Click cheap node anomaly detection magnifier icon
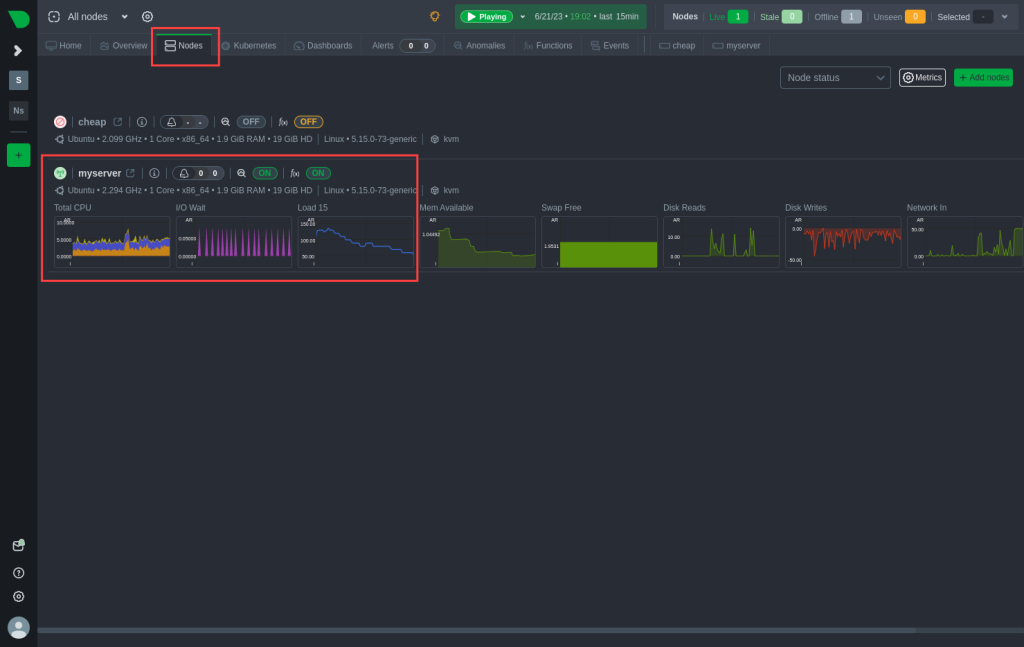 coord(225,122)
